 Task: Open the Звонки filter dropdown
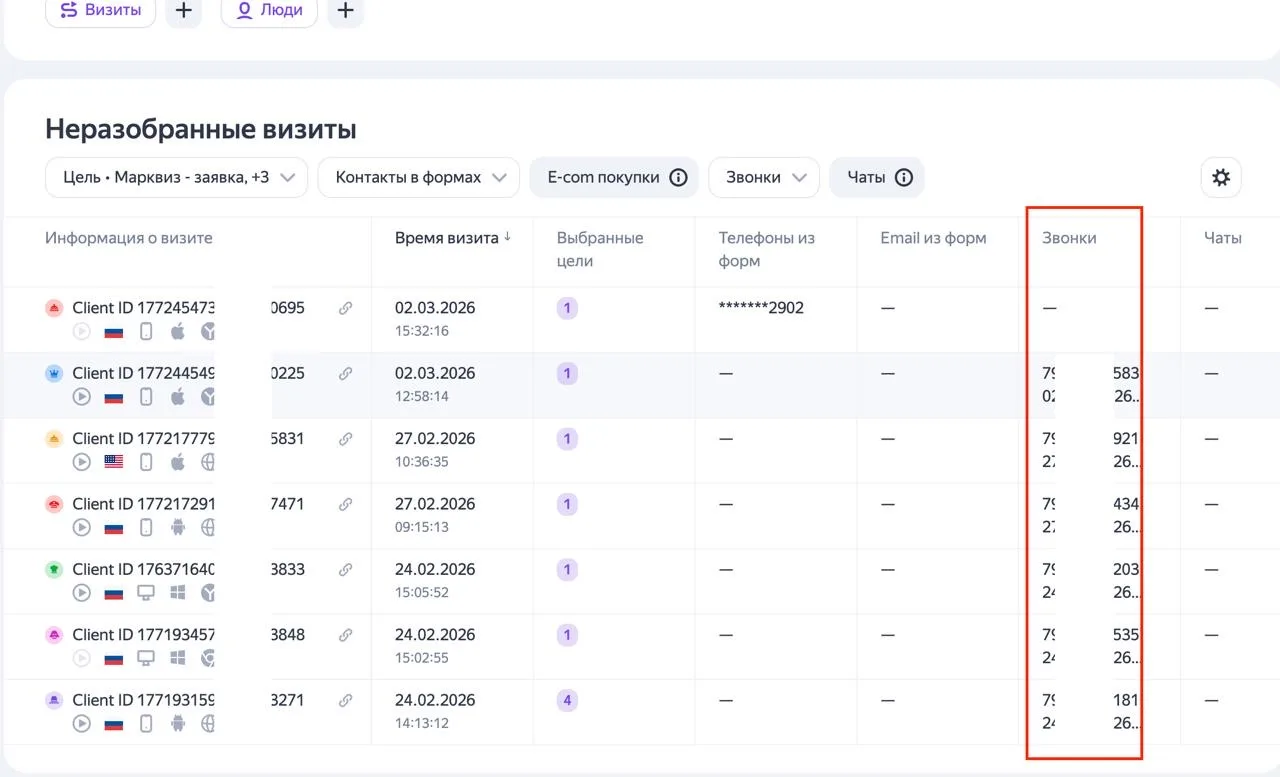(764, 178)
